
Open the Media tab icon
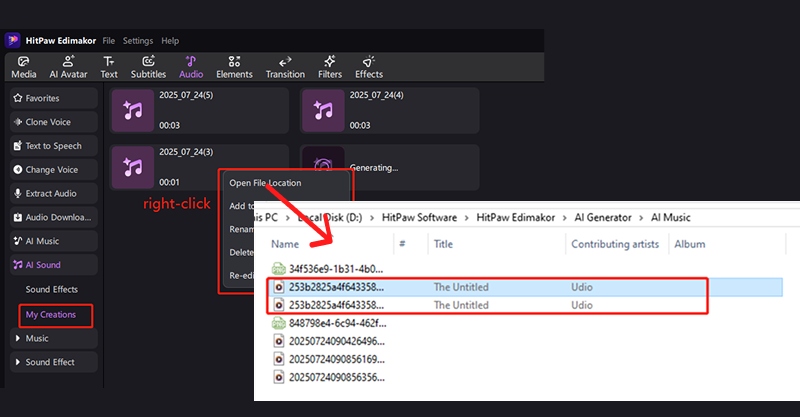pyautogui.click(x=23, y=62)
